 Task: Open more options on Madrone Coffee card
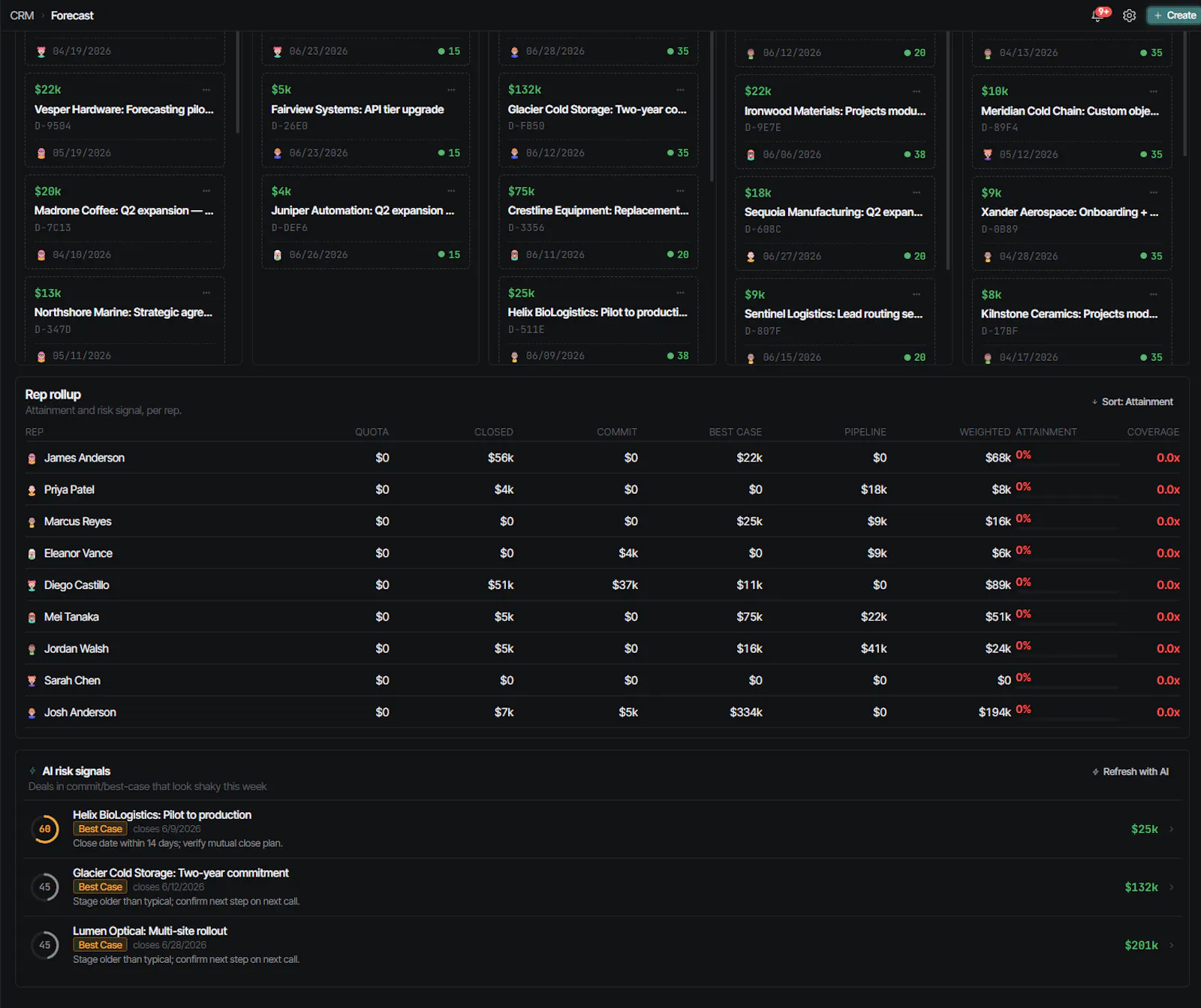[206, 191]
